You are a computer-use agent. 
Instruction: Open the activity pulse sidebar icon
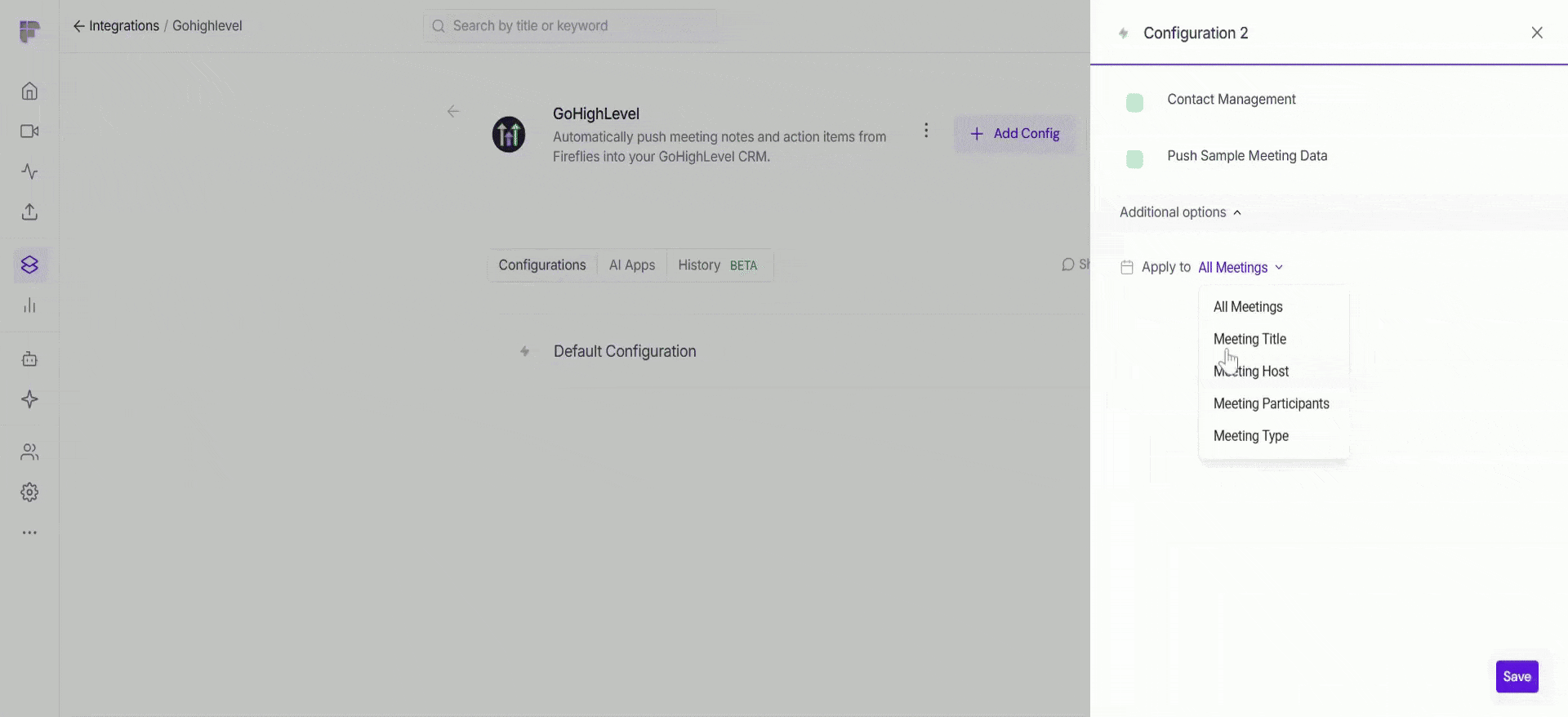coord(29,171)
